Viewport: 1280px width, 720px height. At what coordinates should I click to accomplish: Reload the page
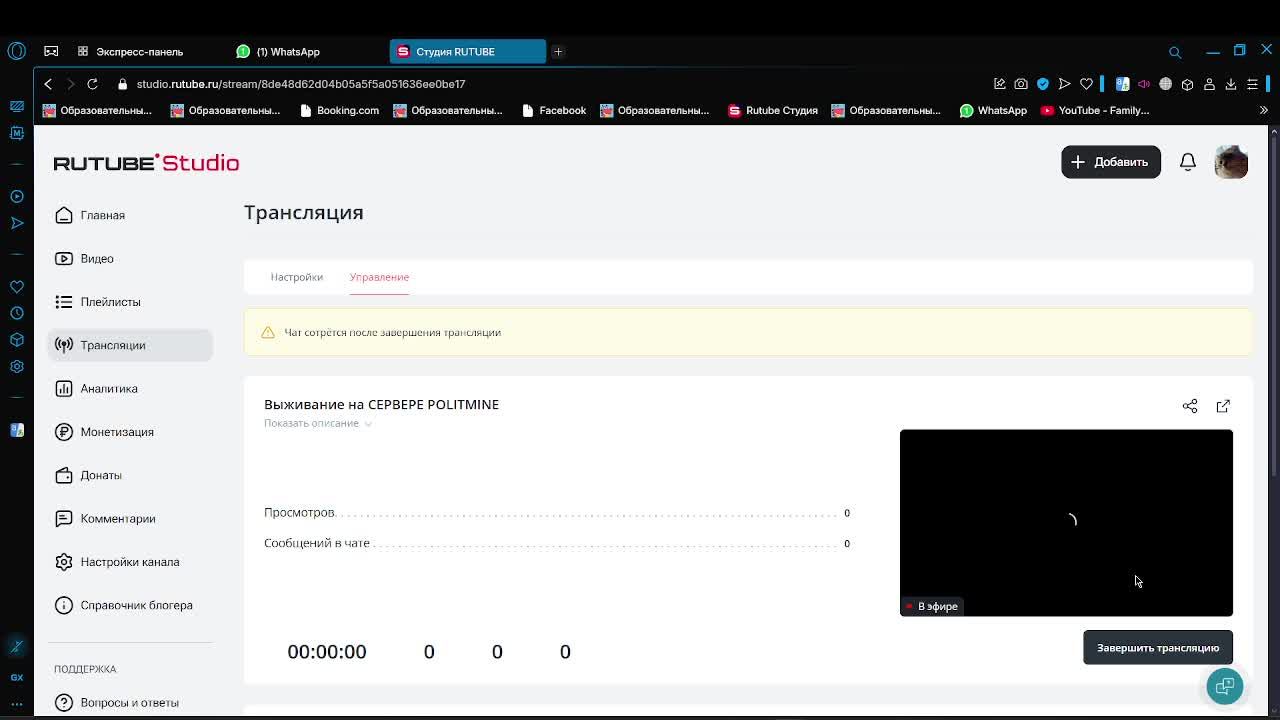pos(92,84)
